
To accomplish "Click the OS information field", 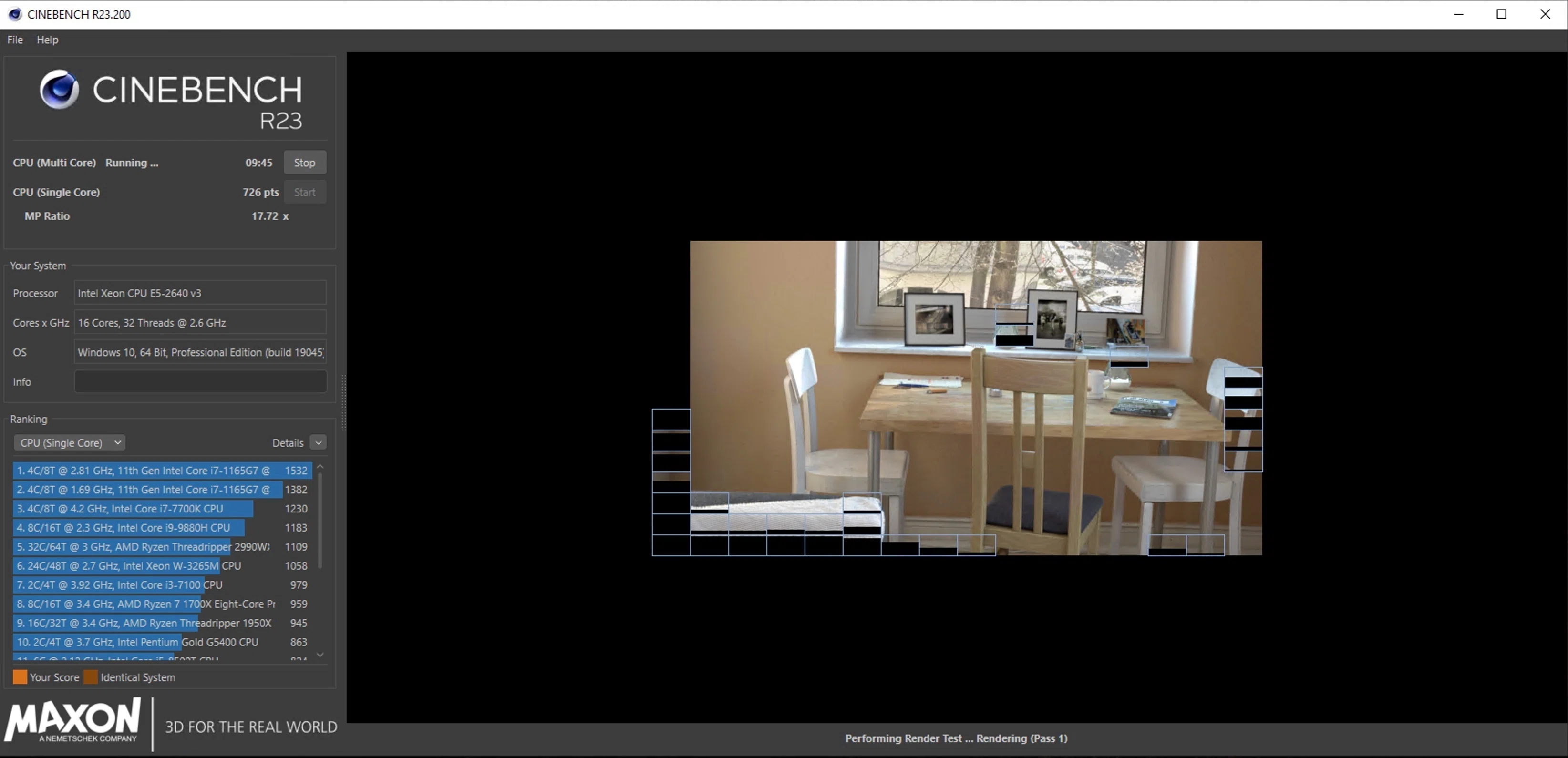I will pos(200,352).
